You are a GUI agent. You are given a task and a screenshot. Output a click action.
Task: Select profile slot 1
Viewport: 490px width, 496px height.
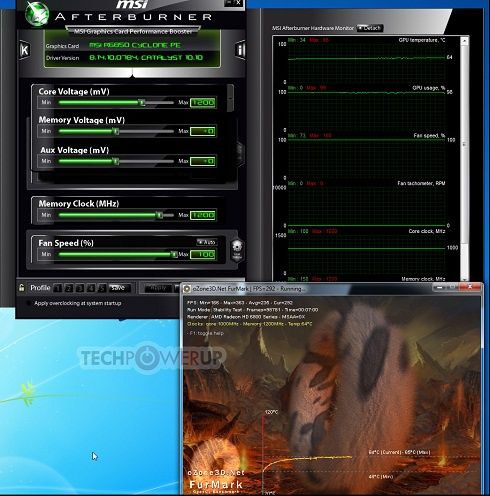pyautogui.click(x=58, y=288)
